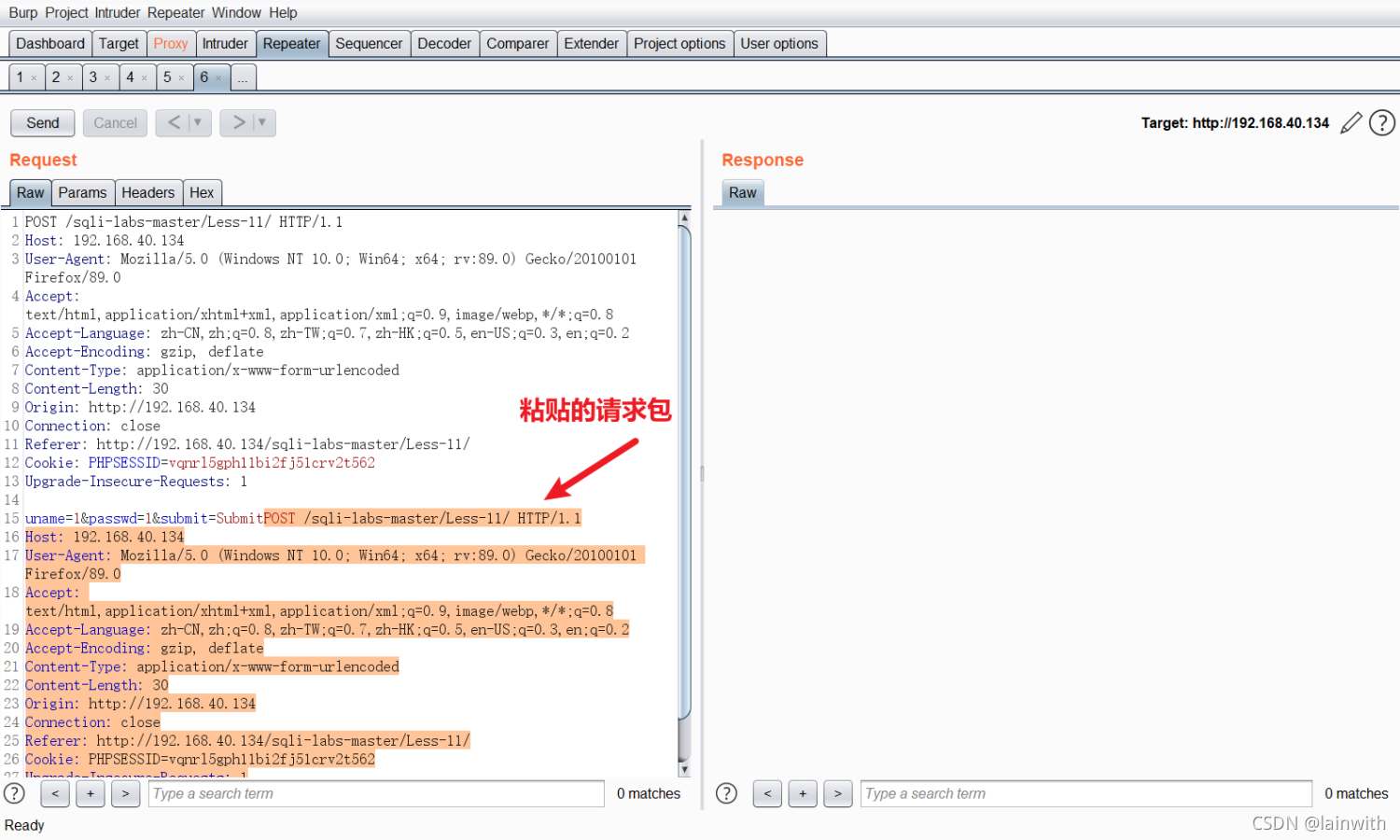The width and height of the screenshot is (1400, 840).
Task: Open back history dropdown arrow
Action: [x=198, y=122]
